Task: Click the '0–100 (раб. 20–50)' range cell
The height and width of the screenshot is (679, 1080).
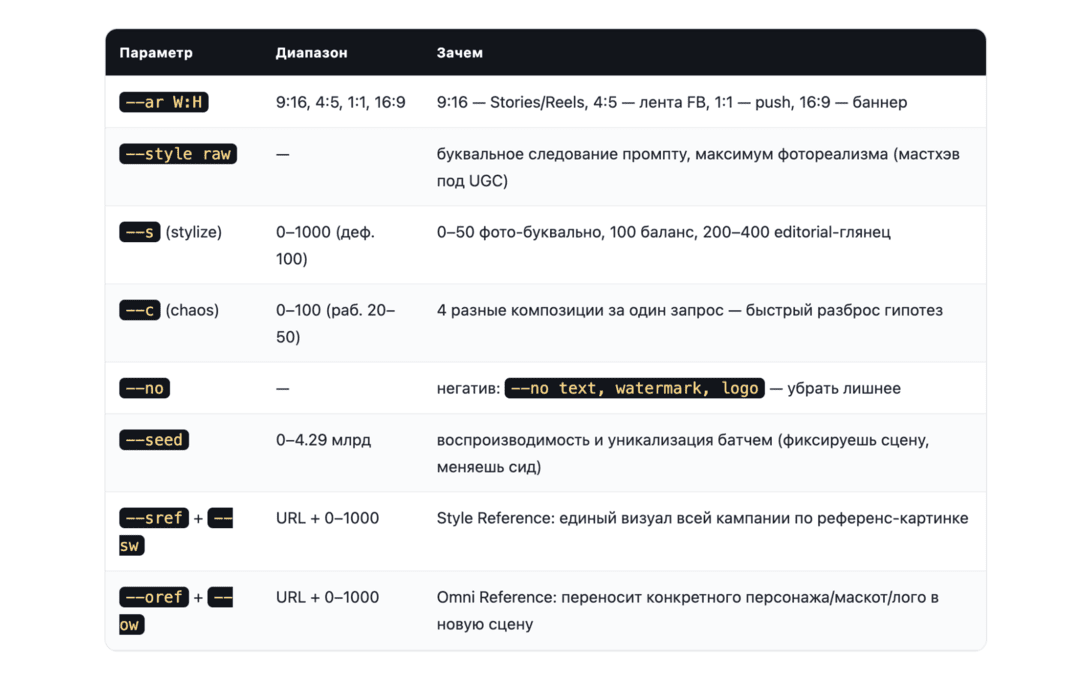Action: (x=335, y=323)
